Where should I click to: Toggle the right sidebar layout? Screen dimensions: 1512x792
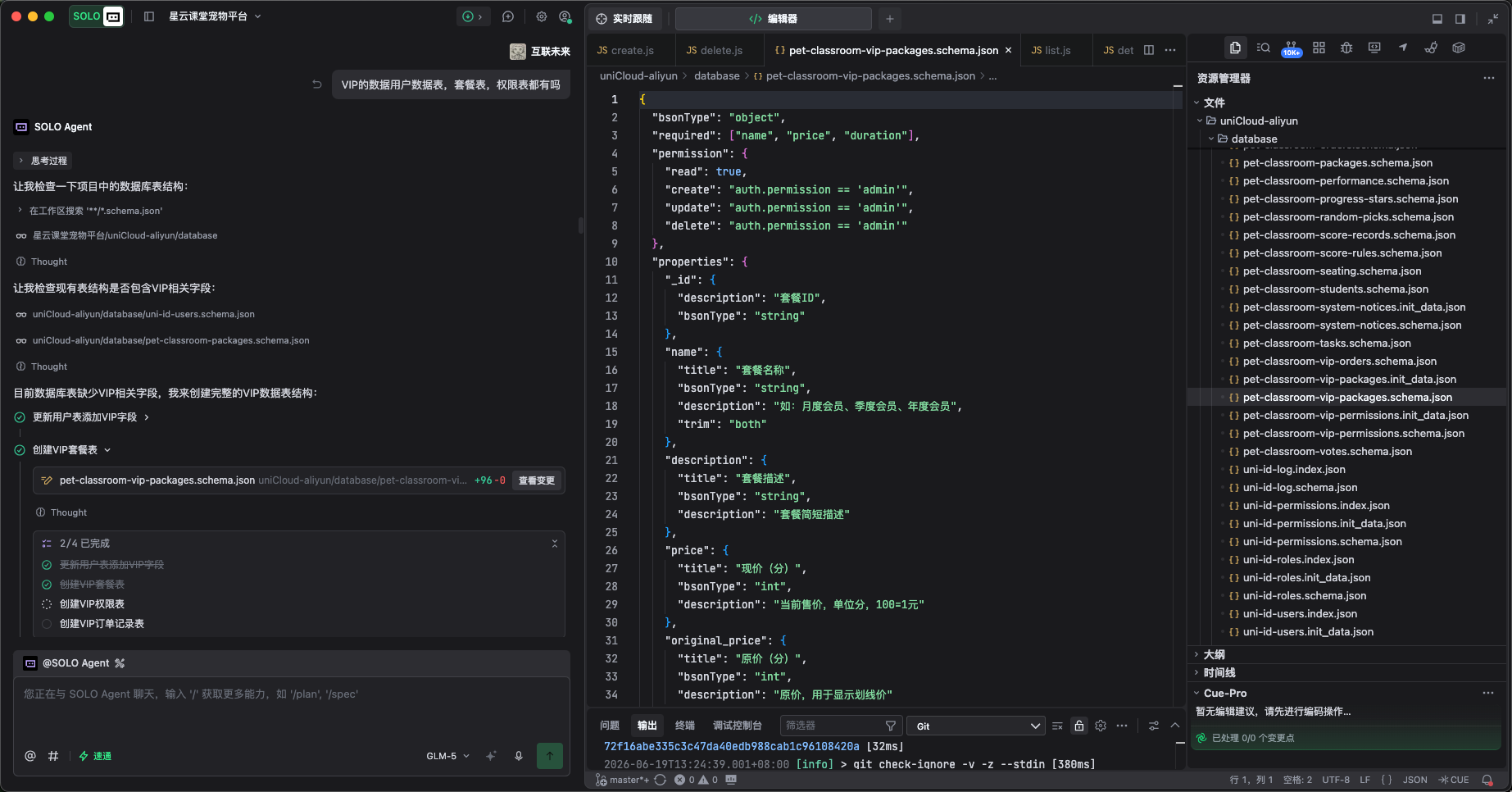(x=1460, y=19)
